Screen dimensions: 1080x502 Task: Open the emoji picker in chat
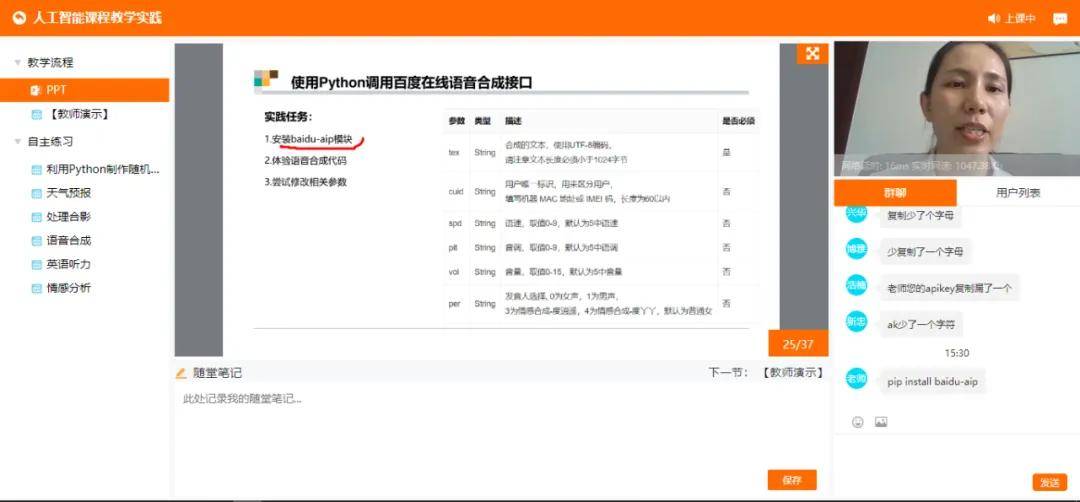click(x=858, y=422)
